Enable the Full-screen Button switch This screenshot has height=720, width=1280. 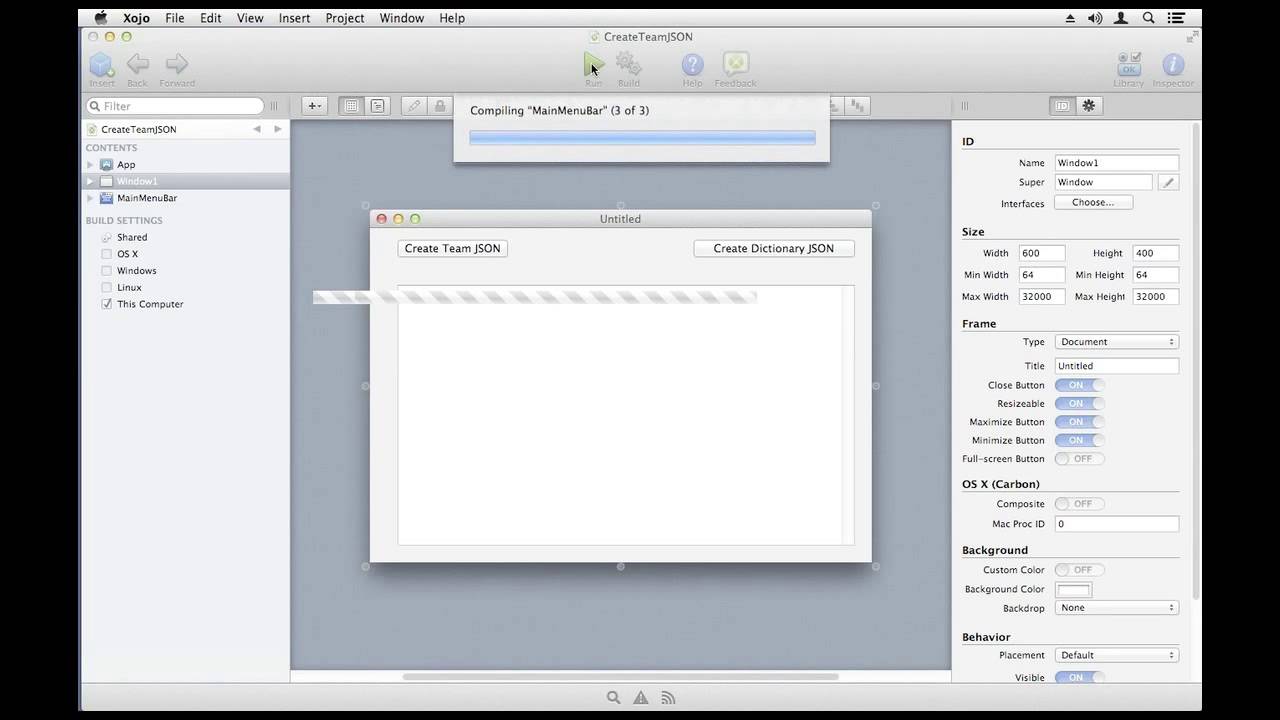pyautogui.click(x=1079, y=459)
